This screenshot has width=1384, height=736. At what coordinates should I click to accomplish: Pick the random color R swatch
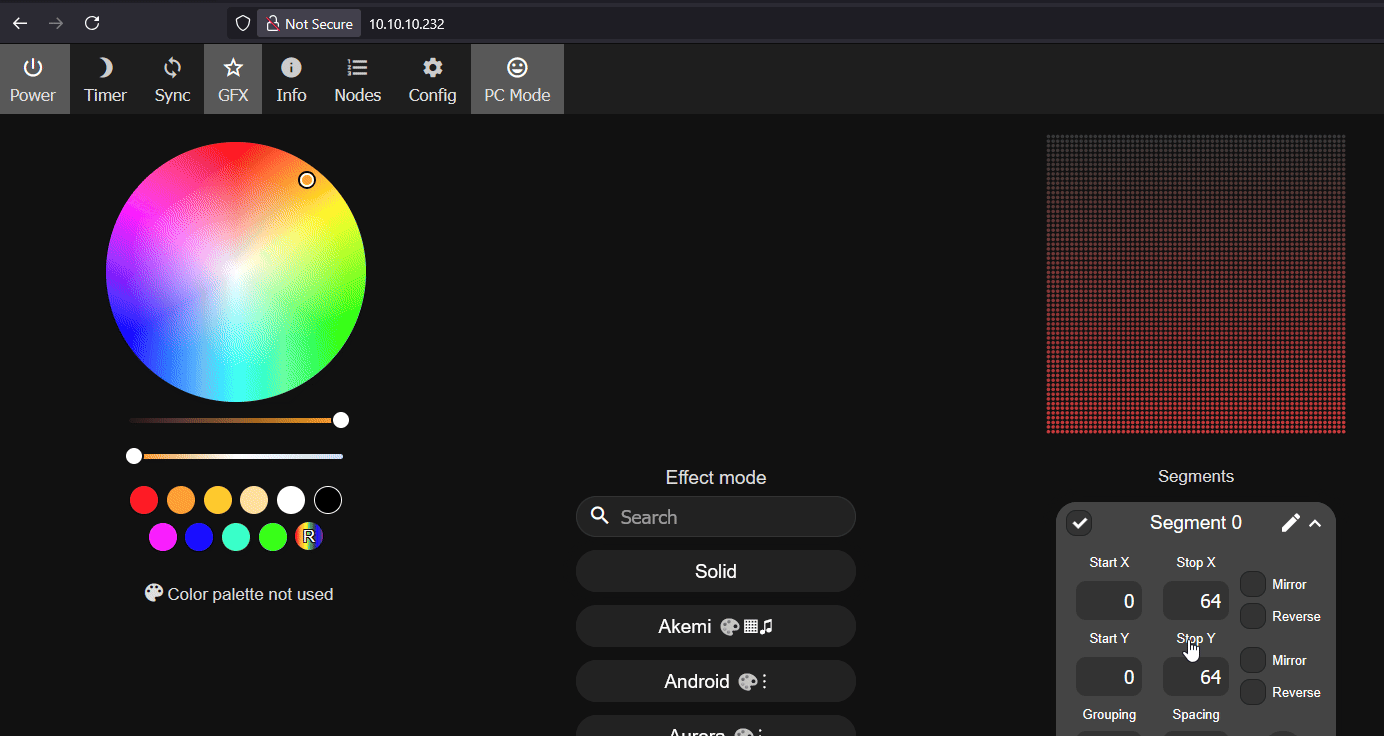pos(309,537)
